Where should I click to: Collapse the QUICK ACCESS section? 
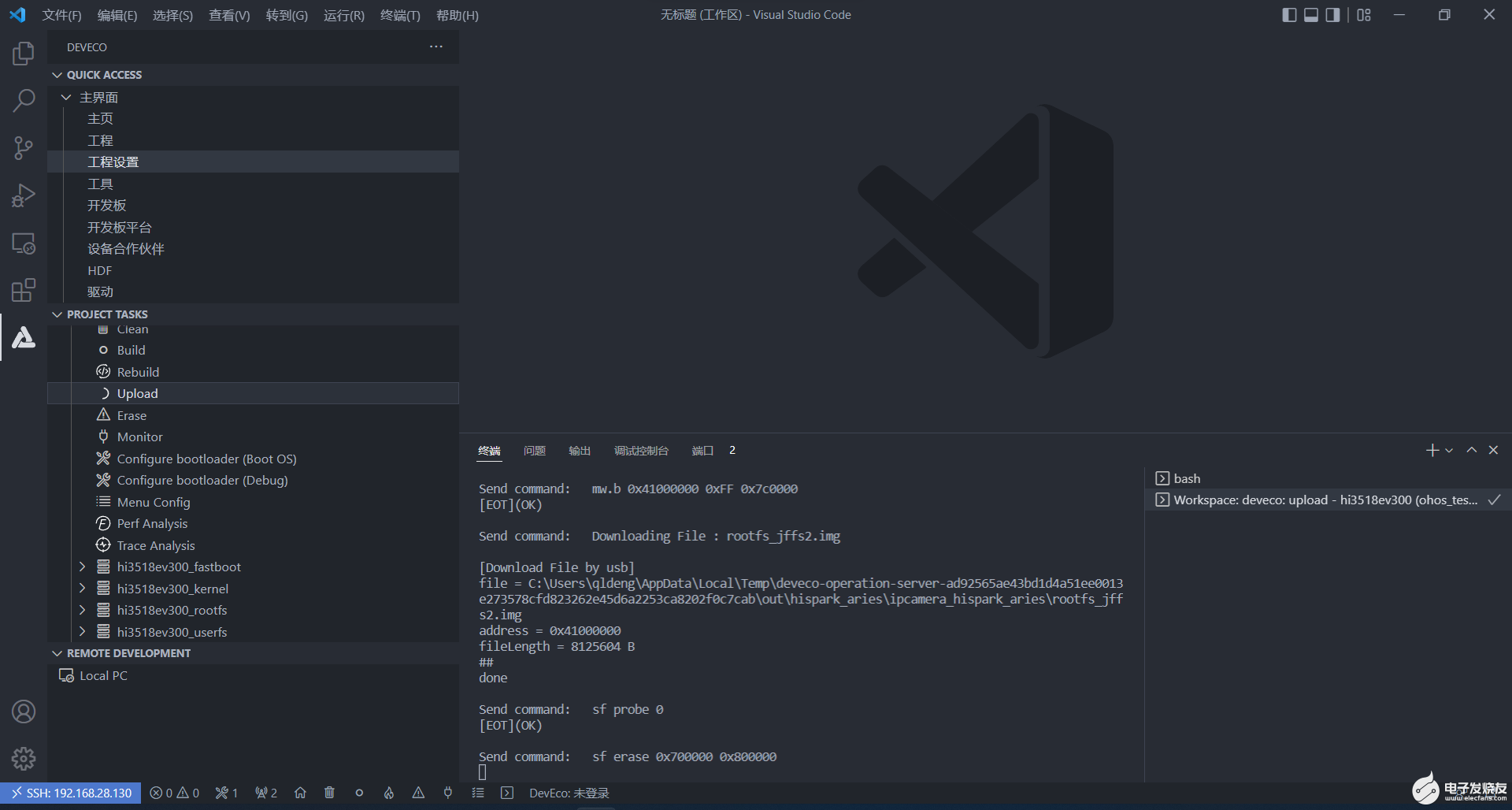57,75
